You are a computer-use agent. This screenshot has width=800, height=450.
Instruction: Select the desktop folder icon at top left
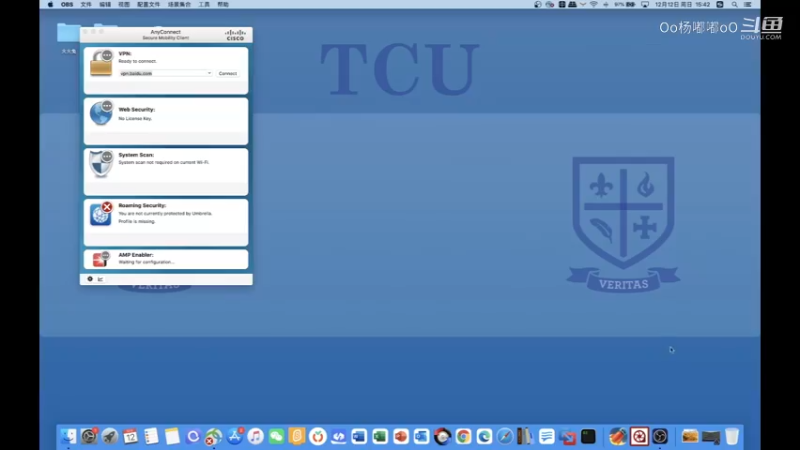(68, 33)
